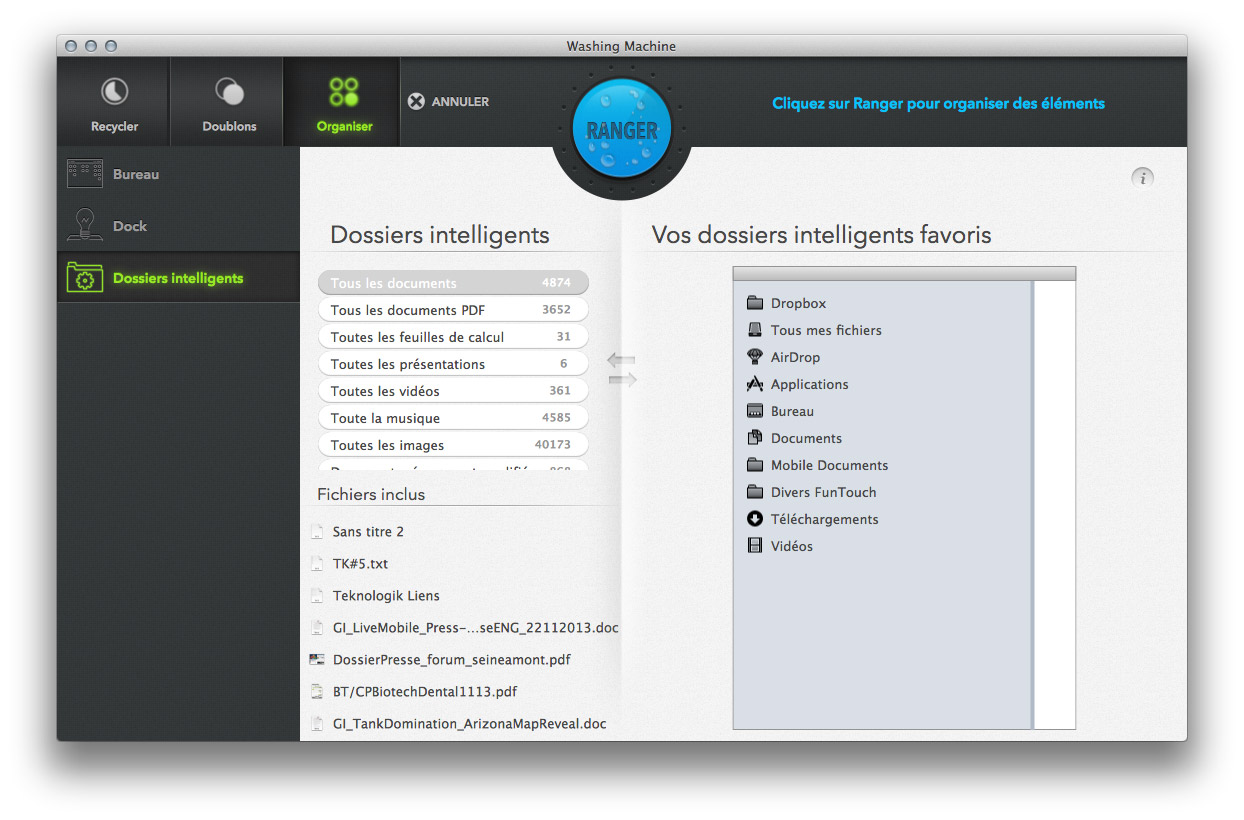Select Dock in the sidebar
1244x820 pixels.
tap(179, 226)
